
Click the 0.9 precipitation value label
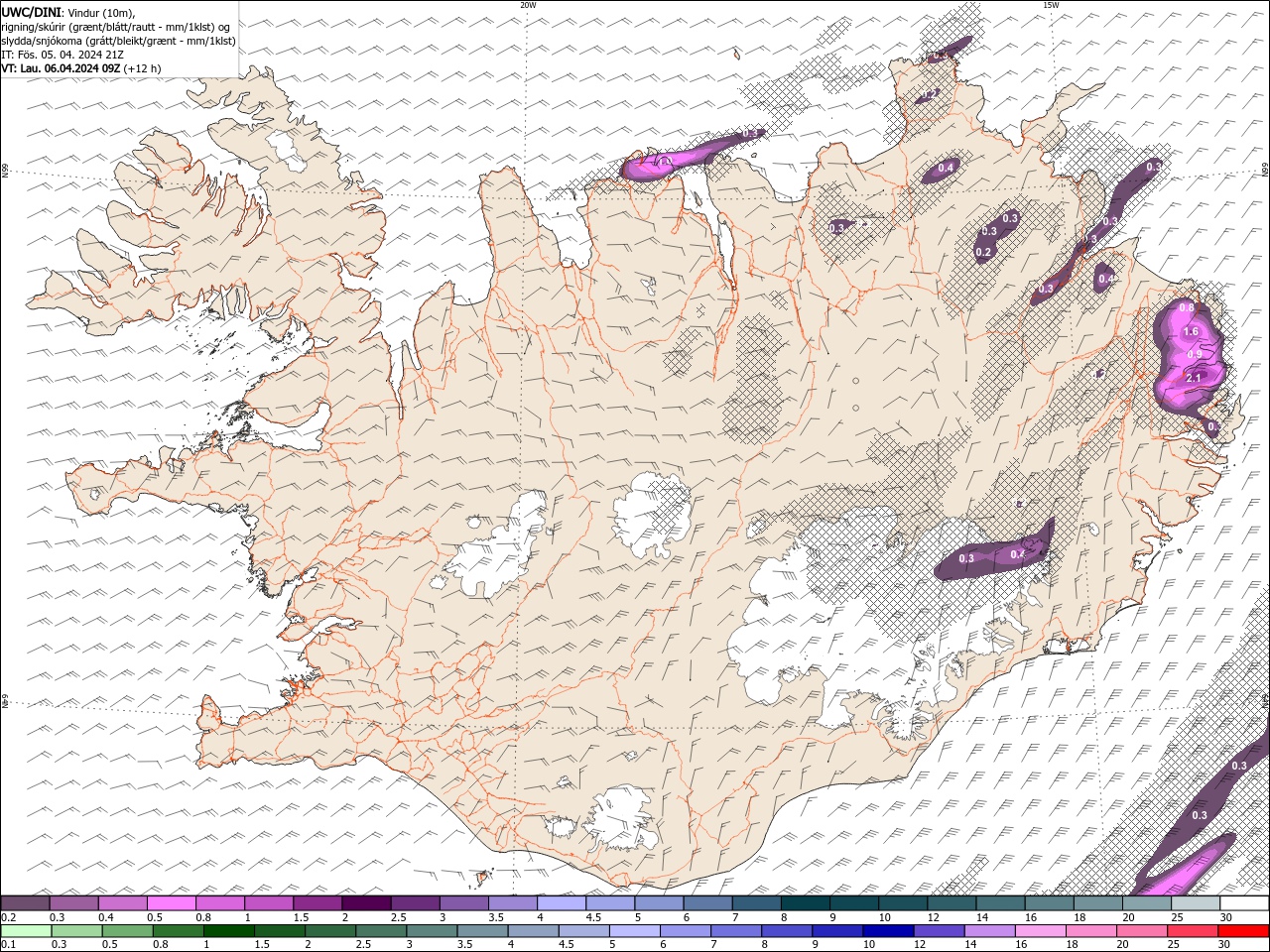pos(1195,354)
